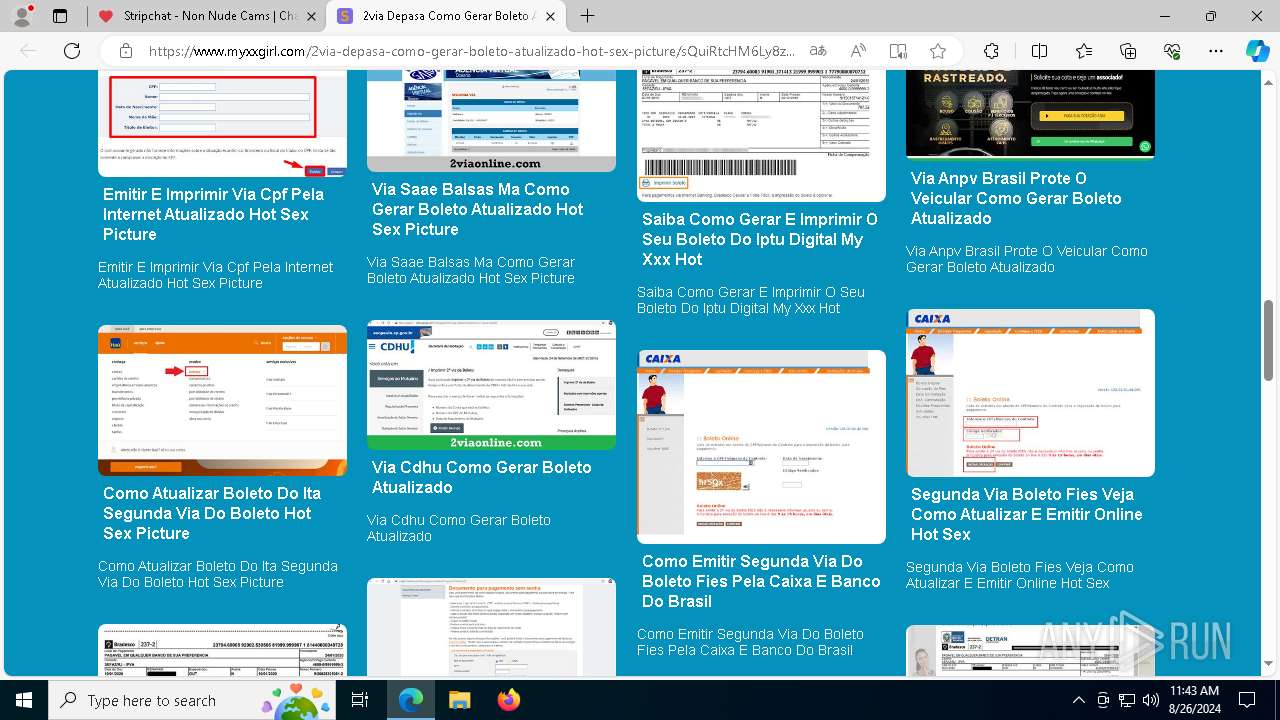Start read aloud from address bar
This screenshot has width=1280, height=720.
pos(858,51)
